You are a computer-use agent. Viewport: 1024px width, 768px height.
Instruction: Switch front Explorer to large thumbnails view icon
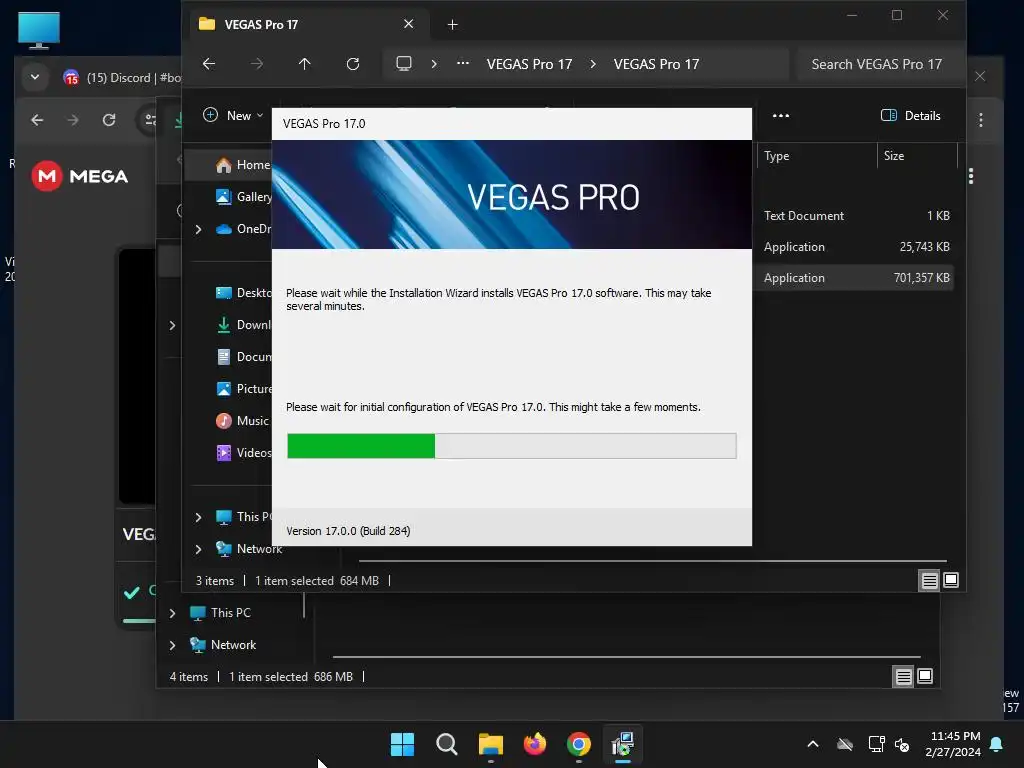pos(951,580)
